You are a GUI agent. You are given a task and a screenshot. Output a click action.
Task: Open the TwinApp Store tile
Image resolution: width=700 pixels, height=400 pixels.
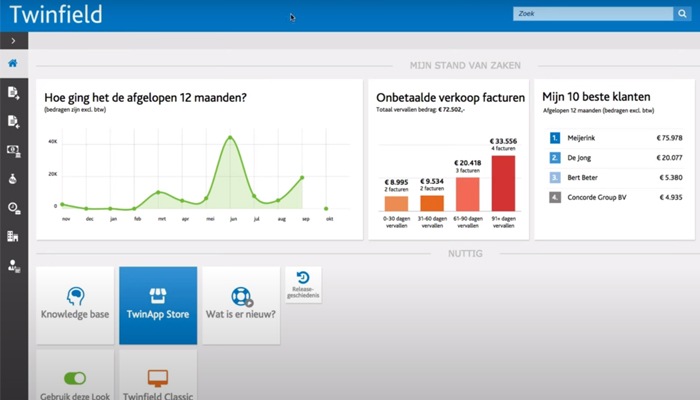[158, 305]
